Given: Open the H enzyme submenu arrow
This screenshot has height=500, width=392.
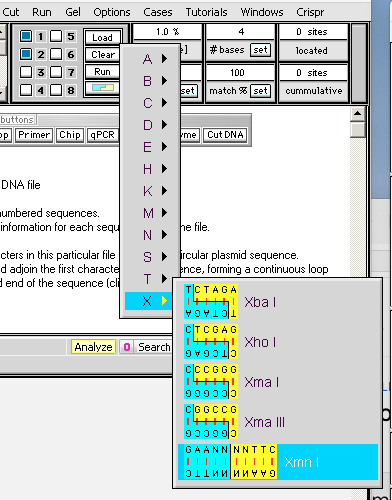Looking at the screenshot, I should pos(164,169).
